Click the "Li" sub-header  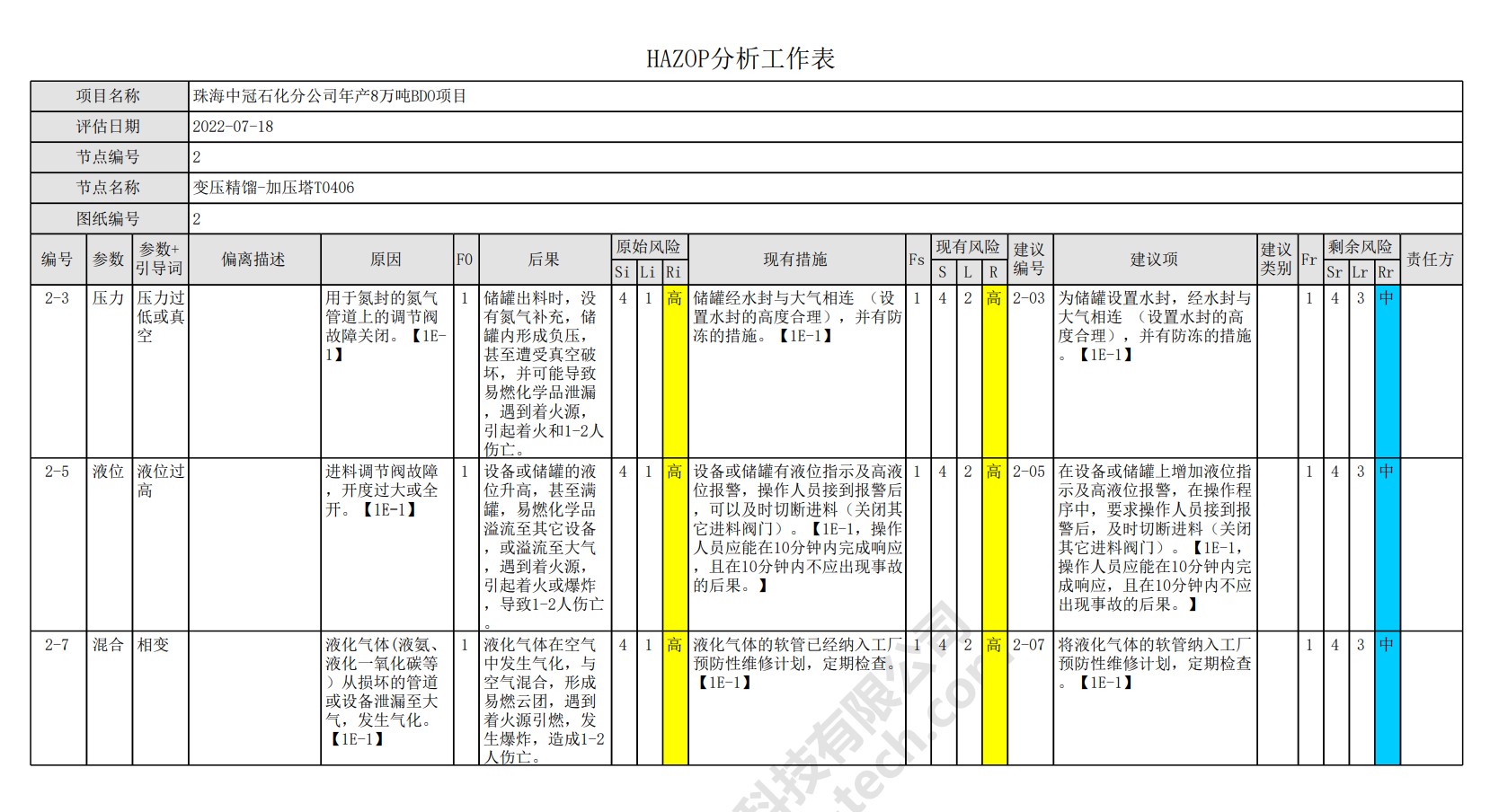click(648, 272)
